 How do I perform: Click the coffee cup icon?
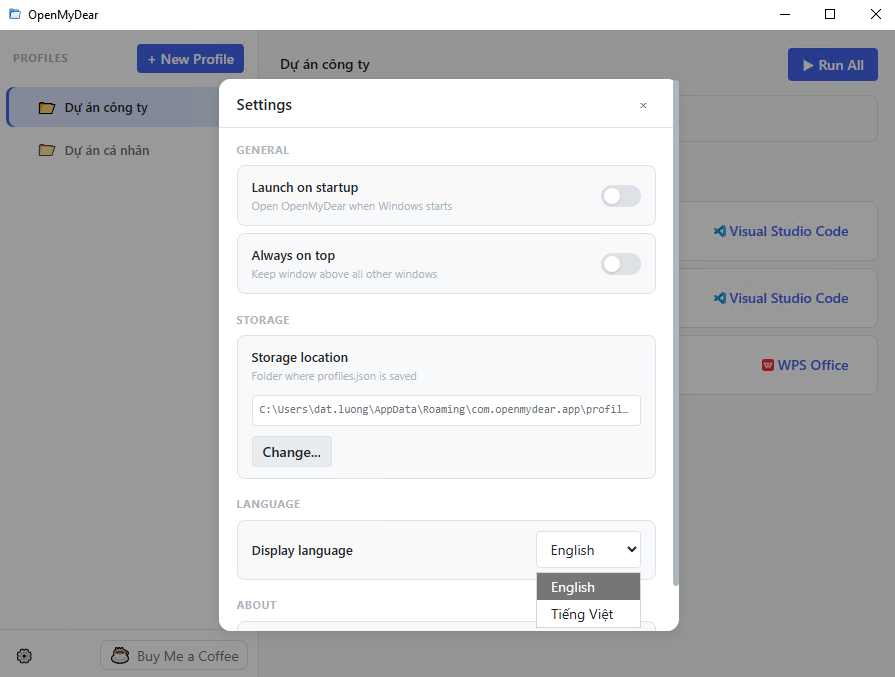(x=120, y=655)
